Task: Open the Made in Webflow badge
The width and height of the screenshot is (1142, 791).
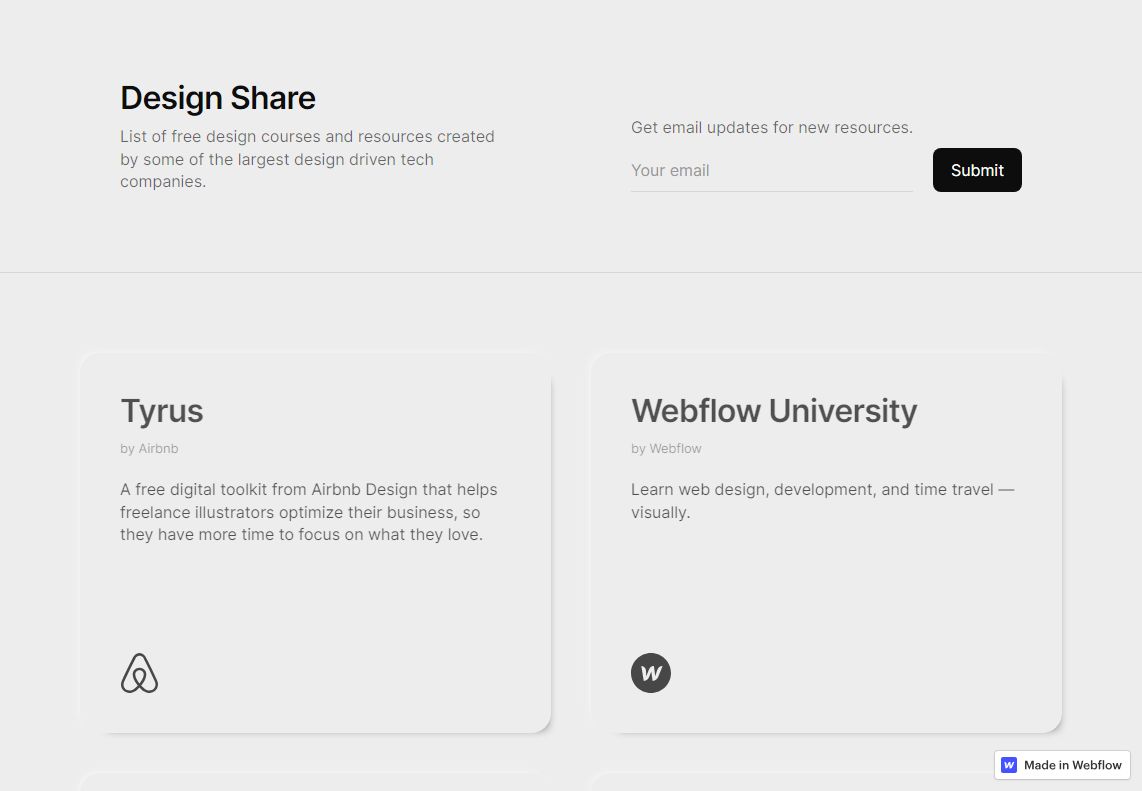Action: coord(1062,765)
